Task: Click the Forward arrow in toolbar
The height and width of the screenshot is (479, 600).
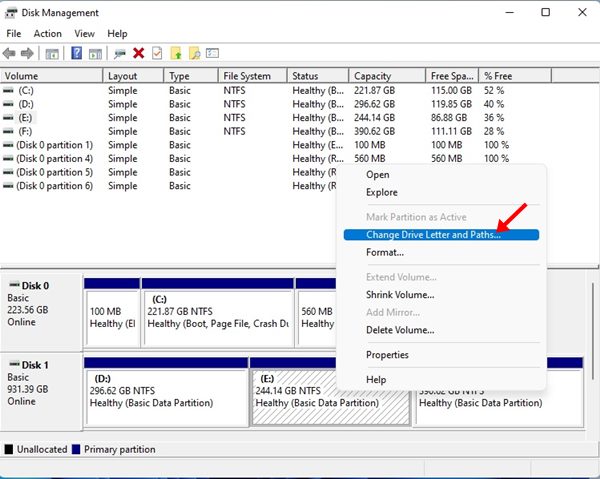Action: 28,53
